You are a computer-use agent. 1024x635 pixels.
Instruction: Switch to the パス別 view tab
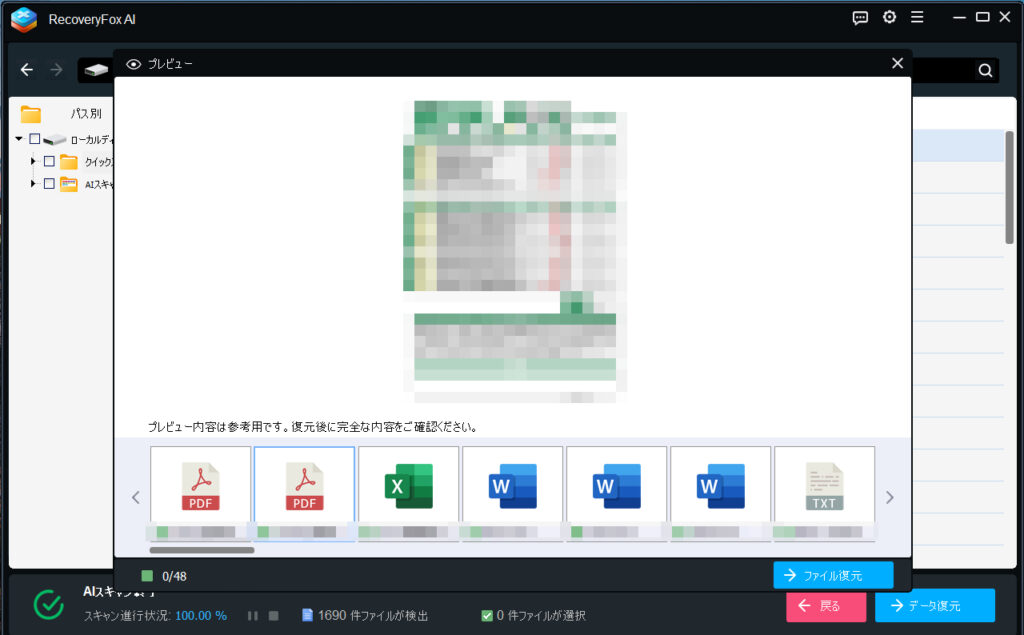(x=85, y=113)
